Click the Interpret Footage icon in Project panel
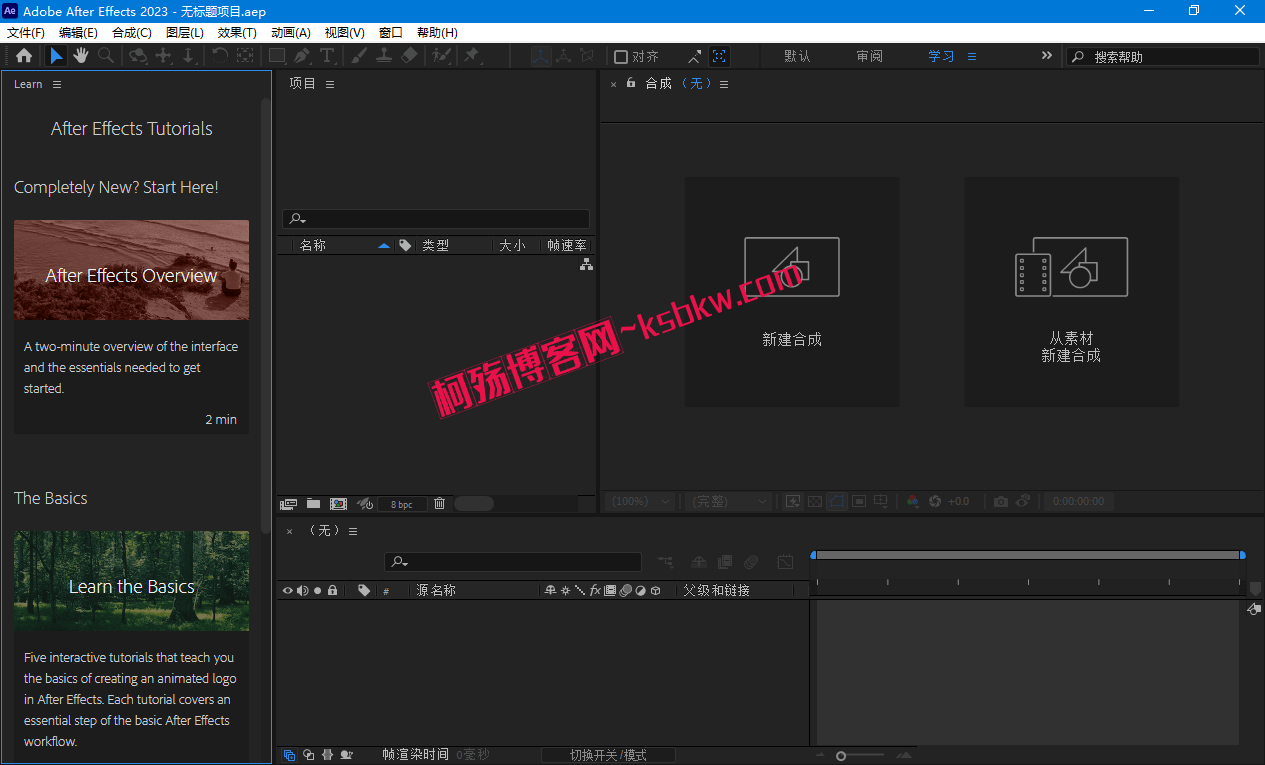Viewport: 1265px width, 765px height. [x=289, y=504]
